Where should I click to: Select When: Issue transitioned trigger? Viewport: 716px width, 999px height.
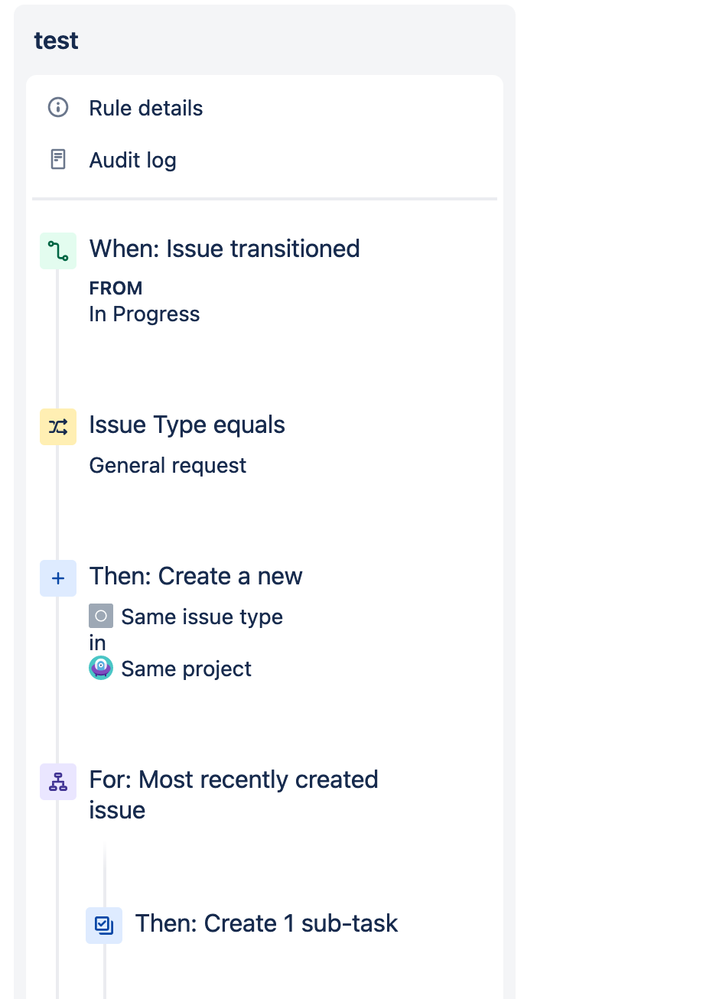click(x=224, y=249)
